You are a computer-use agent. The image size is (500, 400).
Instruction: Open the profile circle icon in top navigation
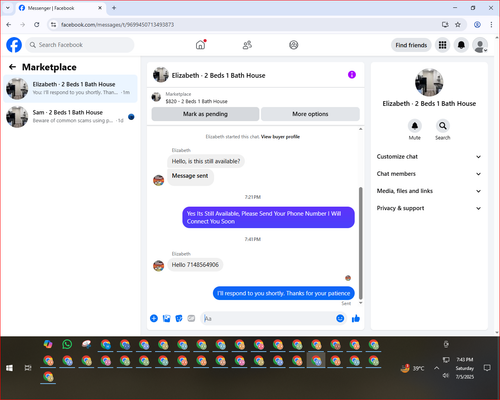pyautogui.click(x=294, y=45)
